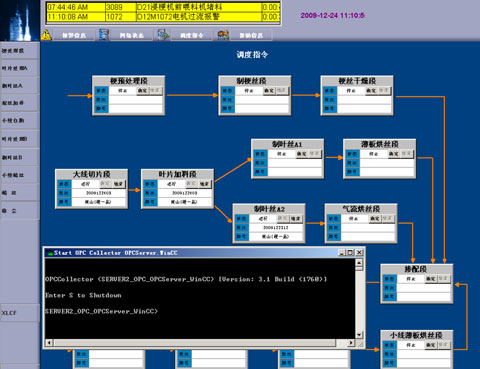This screenshot has height=369, width=480.
Task: Click the console window title bar icon
Action: coord(50,253)
